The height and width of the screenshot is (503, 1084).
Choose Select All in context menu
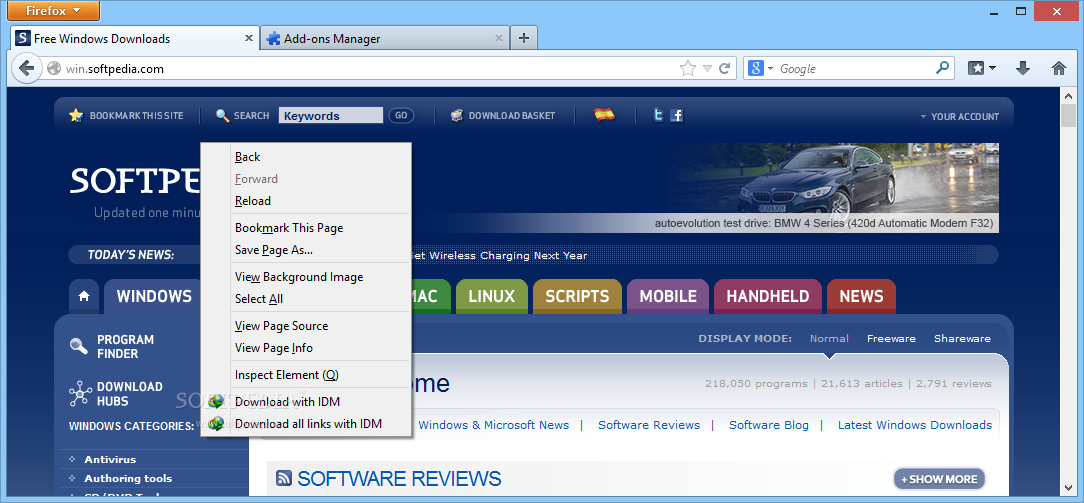click(306, 298)
